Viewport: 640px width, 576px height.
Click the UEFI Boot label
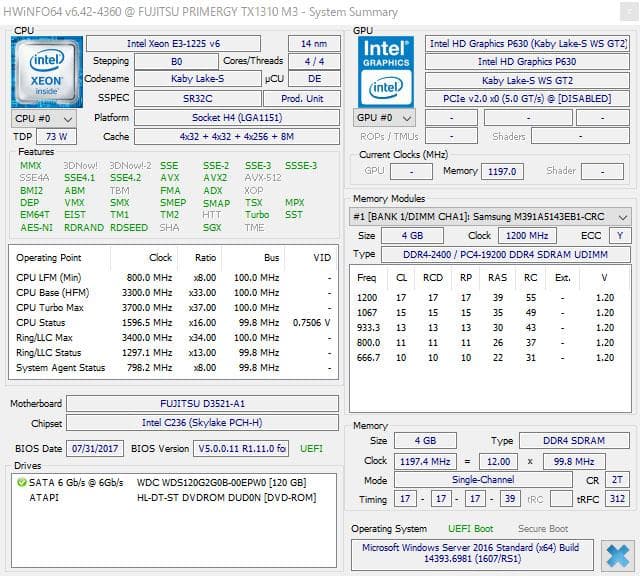470,529
